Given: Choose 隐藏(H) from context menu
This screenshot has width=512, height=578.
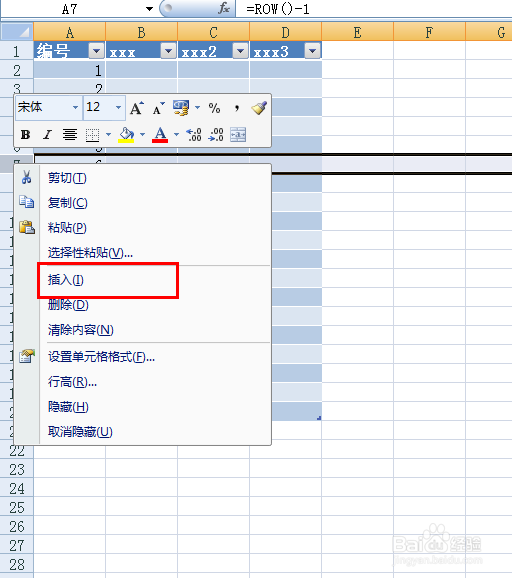Looking at the screenshot, I should coord(142,407).
